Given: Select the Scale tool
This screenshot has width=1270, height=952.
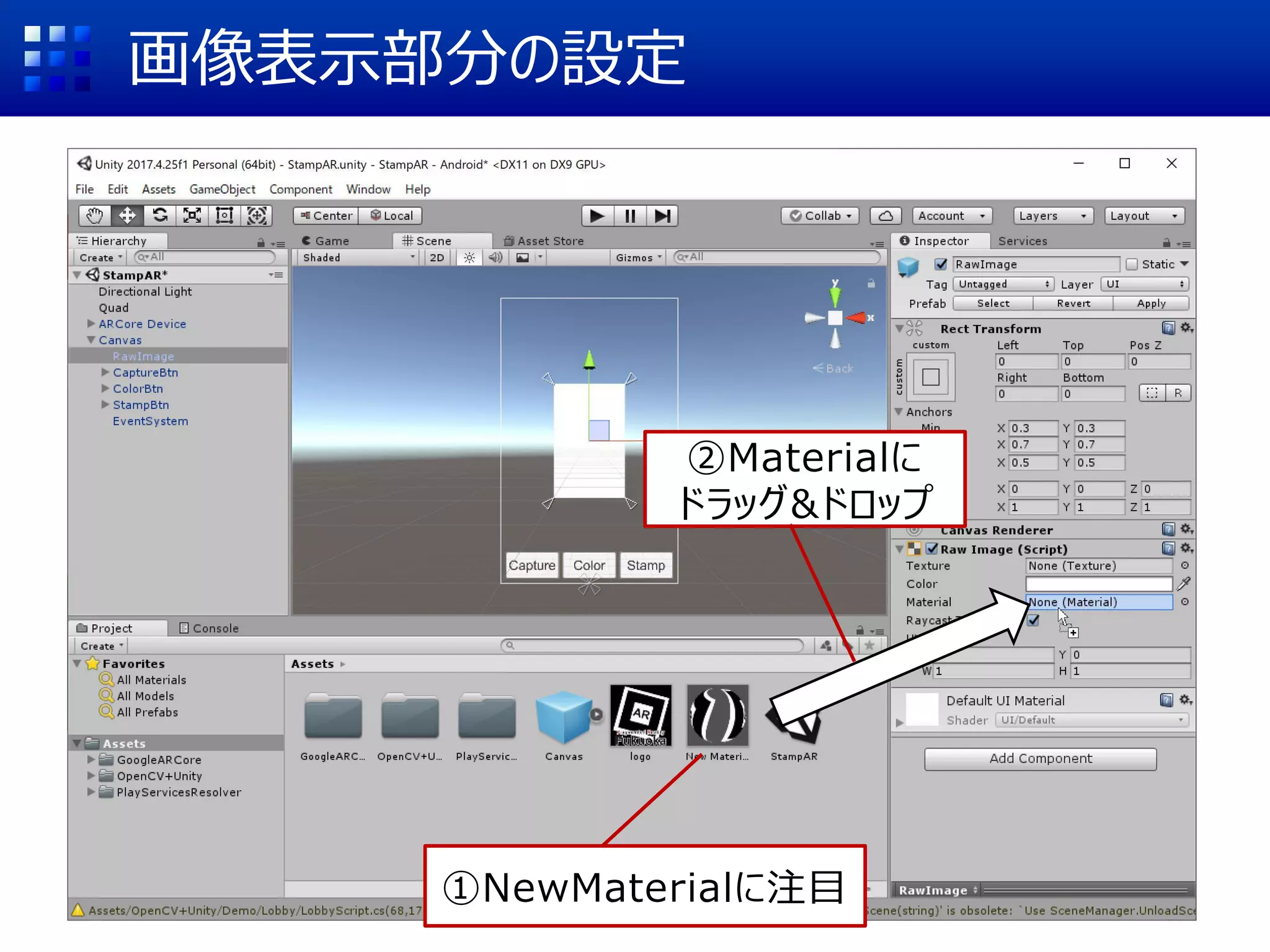Looking at the screenshot, I should [x=192, y=216].
